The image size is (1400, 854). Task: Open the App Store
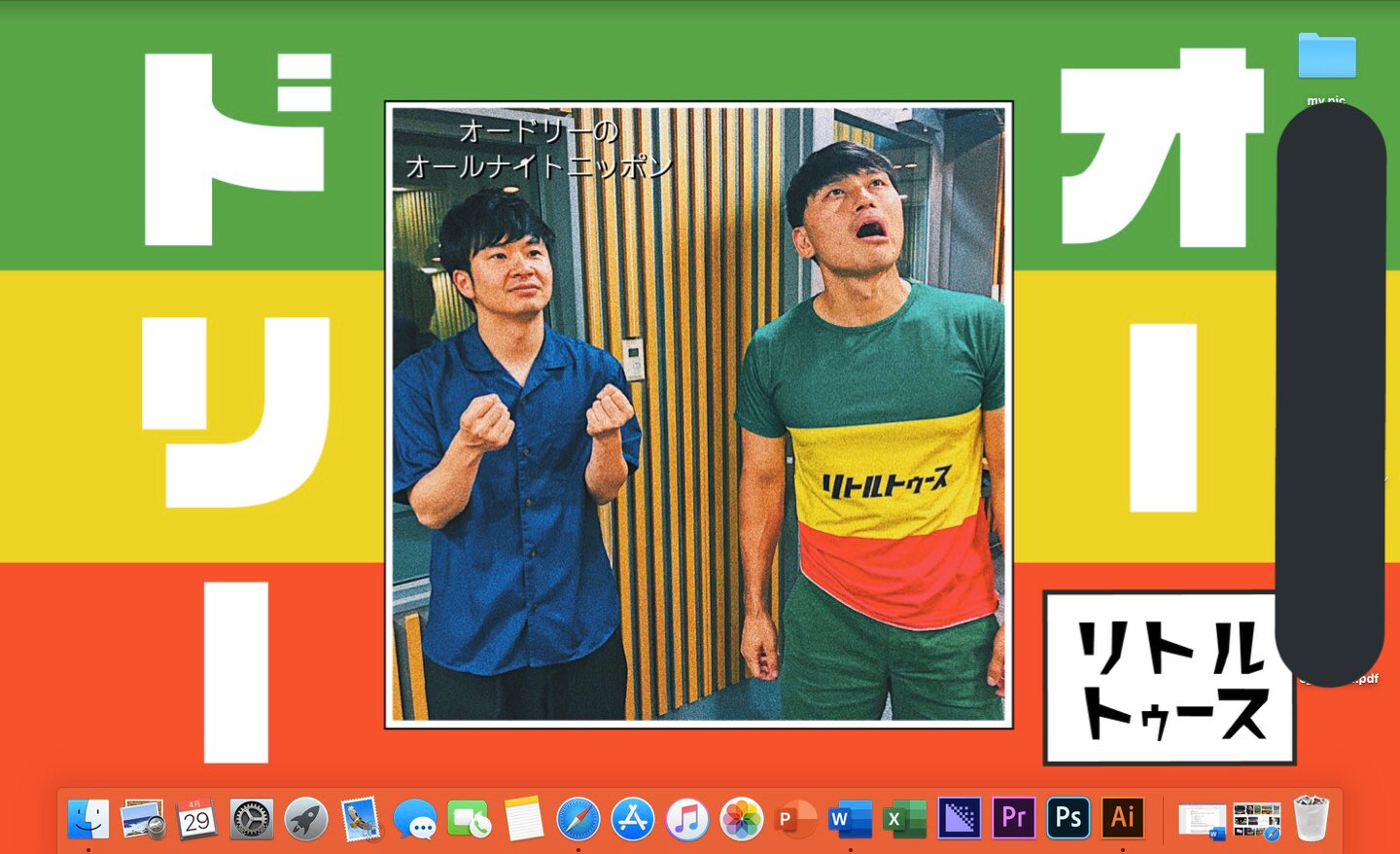[x=633, y=819]
